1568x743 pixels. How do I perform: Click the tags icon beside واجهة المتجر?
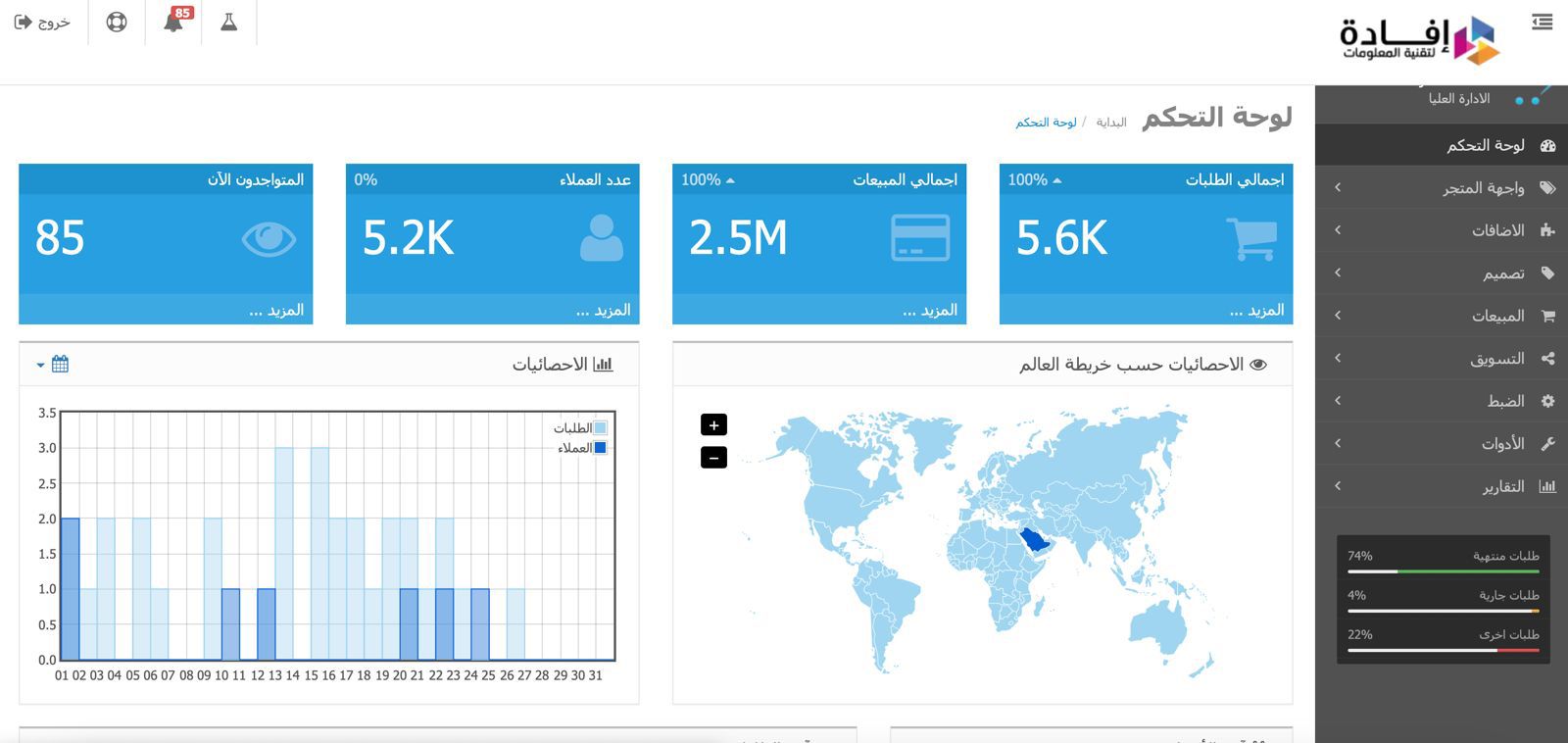click(x=1548, y=187)
